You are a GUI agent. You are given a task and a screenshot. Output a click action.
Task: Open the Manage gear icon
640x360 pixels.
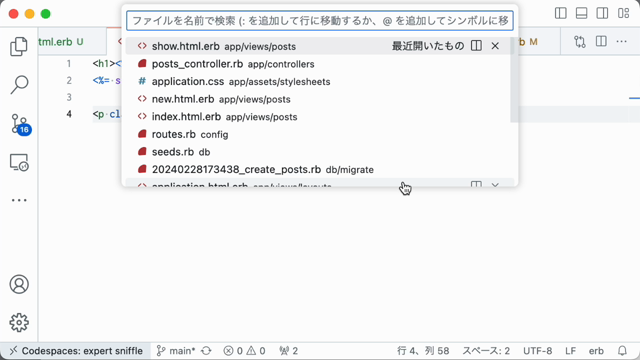point(19,322)
